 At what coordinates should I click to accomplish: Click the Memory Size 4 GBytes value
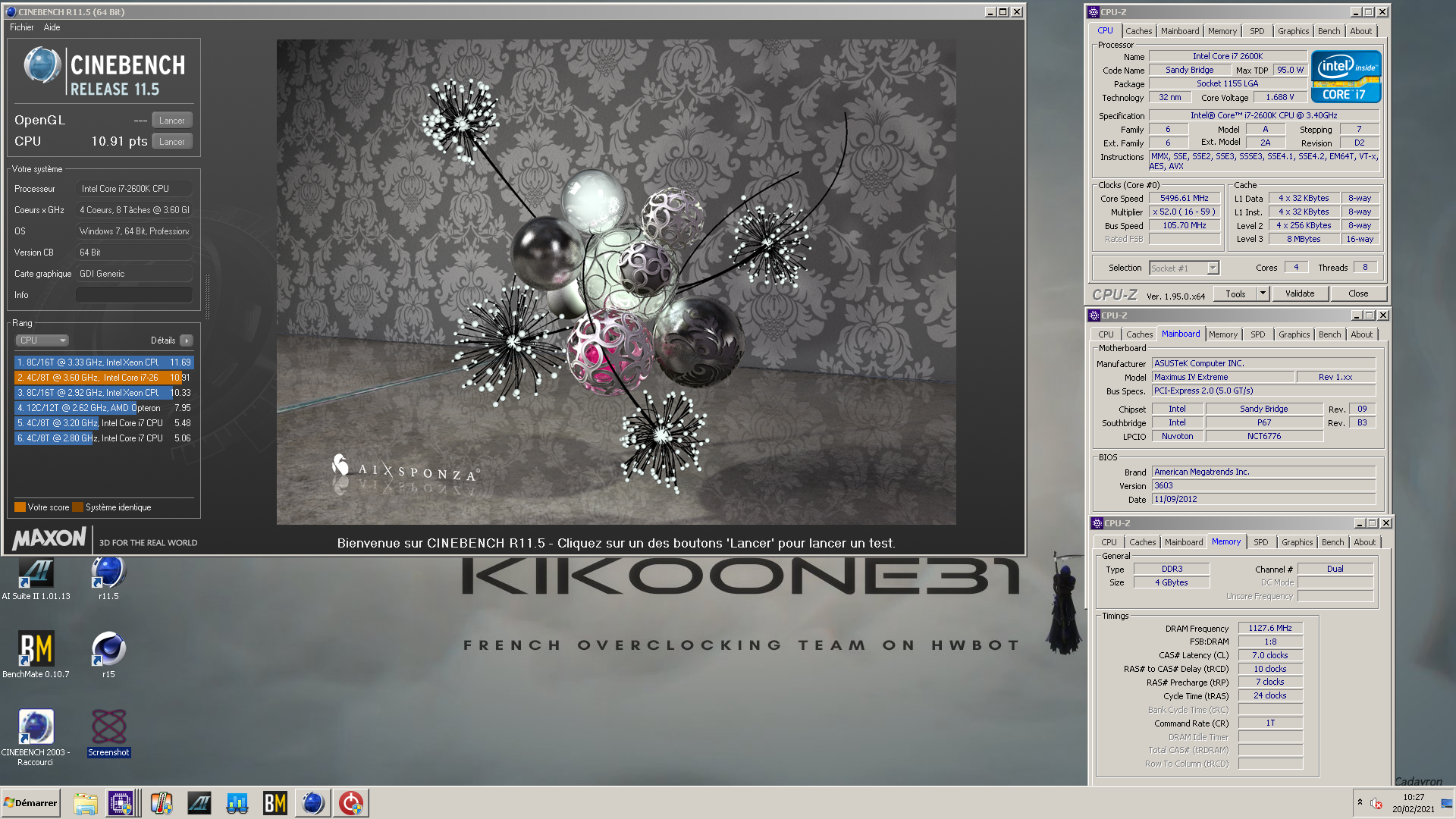[1172, 583]
